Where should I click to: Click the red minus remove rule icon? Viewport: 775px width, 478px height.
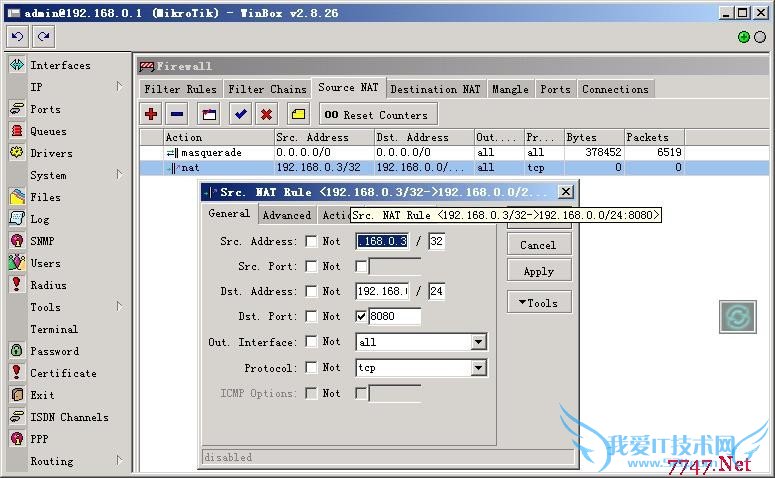[177, 114]
